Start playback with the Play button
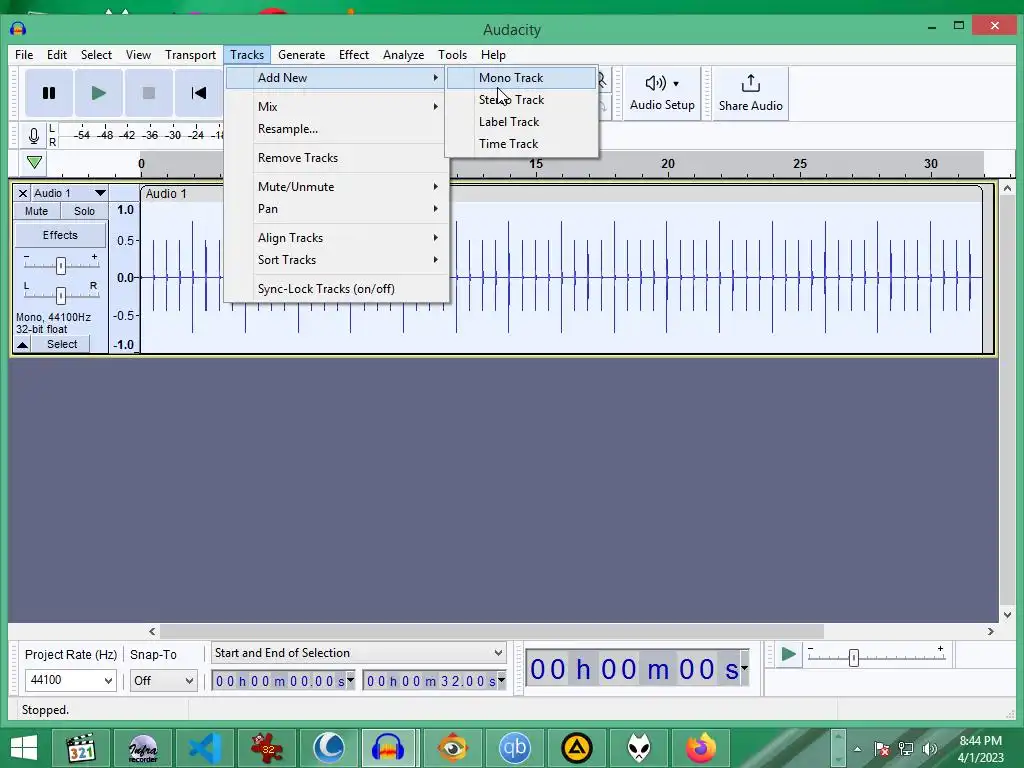The height and width of the screenshot is (768, 1024). point(99,93)
